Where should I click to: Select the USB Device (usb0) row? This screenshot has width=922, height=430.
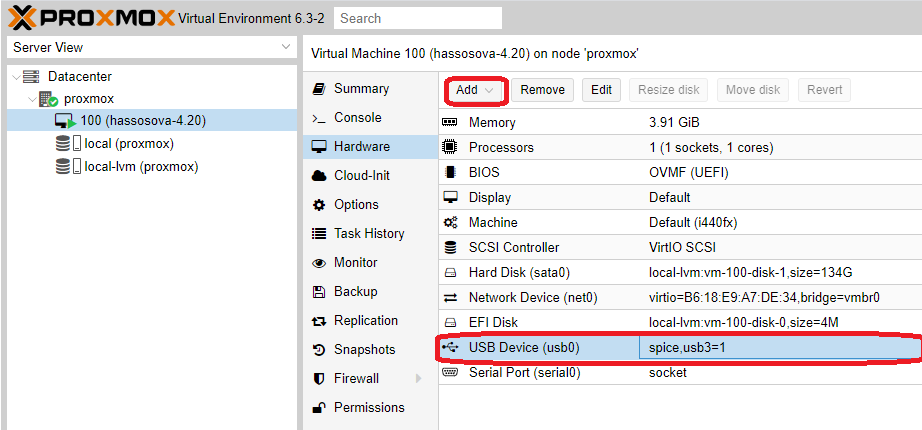(x=680, y=348)
